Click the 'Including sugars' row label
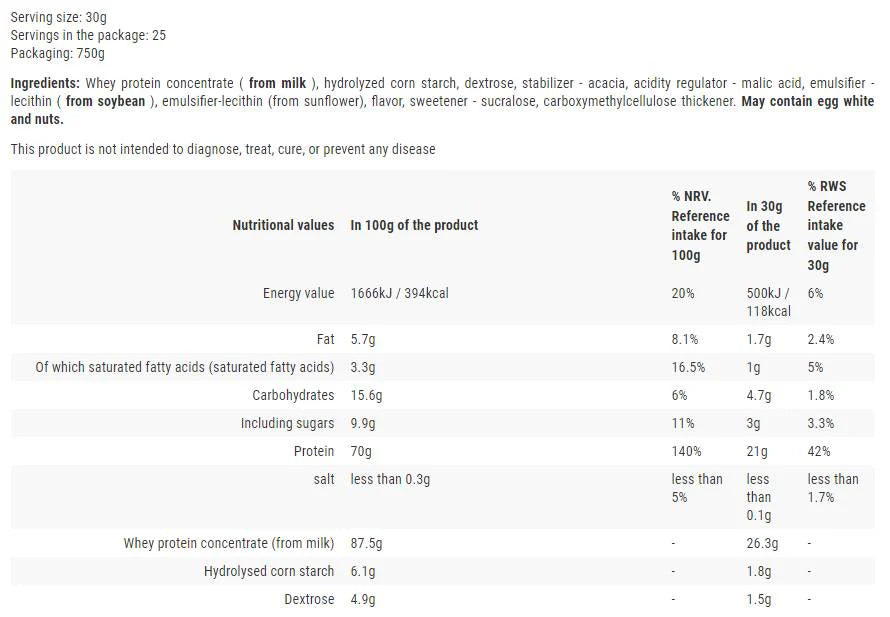Screen dimensions: 890x617 (287, 423)
